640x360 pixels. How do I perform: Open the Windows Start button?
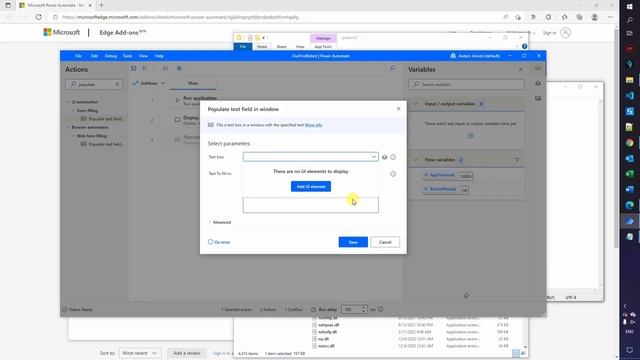click(629, 7)
